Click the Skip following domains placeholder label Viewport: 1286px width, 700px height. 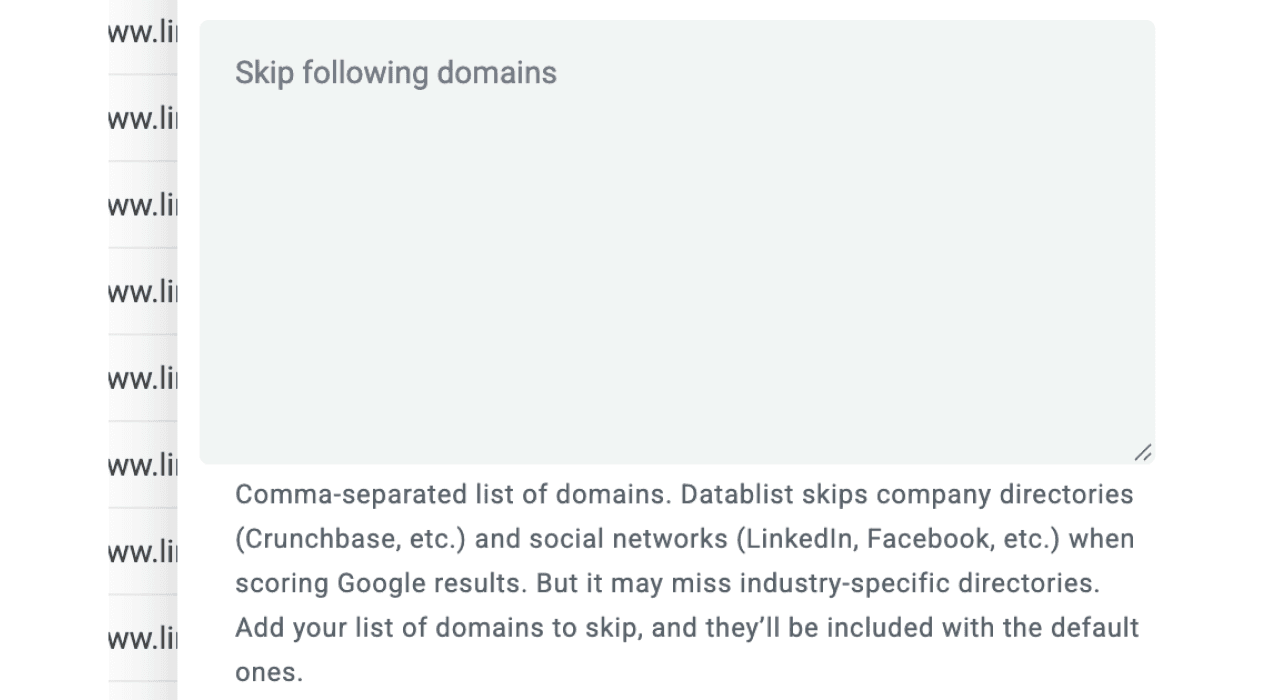[x=395, y=72]
